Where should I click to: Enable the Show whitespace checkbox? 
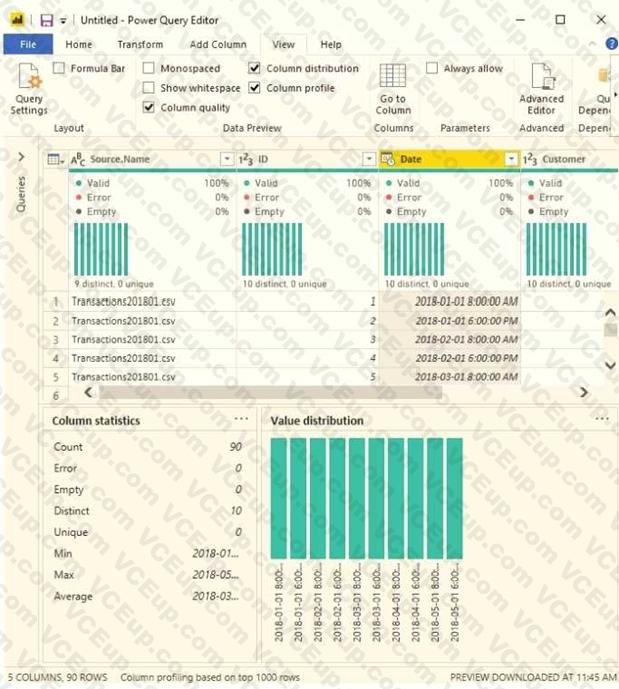point(148,88)
